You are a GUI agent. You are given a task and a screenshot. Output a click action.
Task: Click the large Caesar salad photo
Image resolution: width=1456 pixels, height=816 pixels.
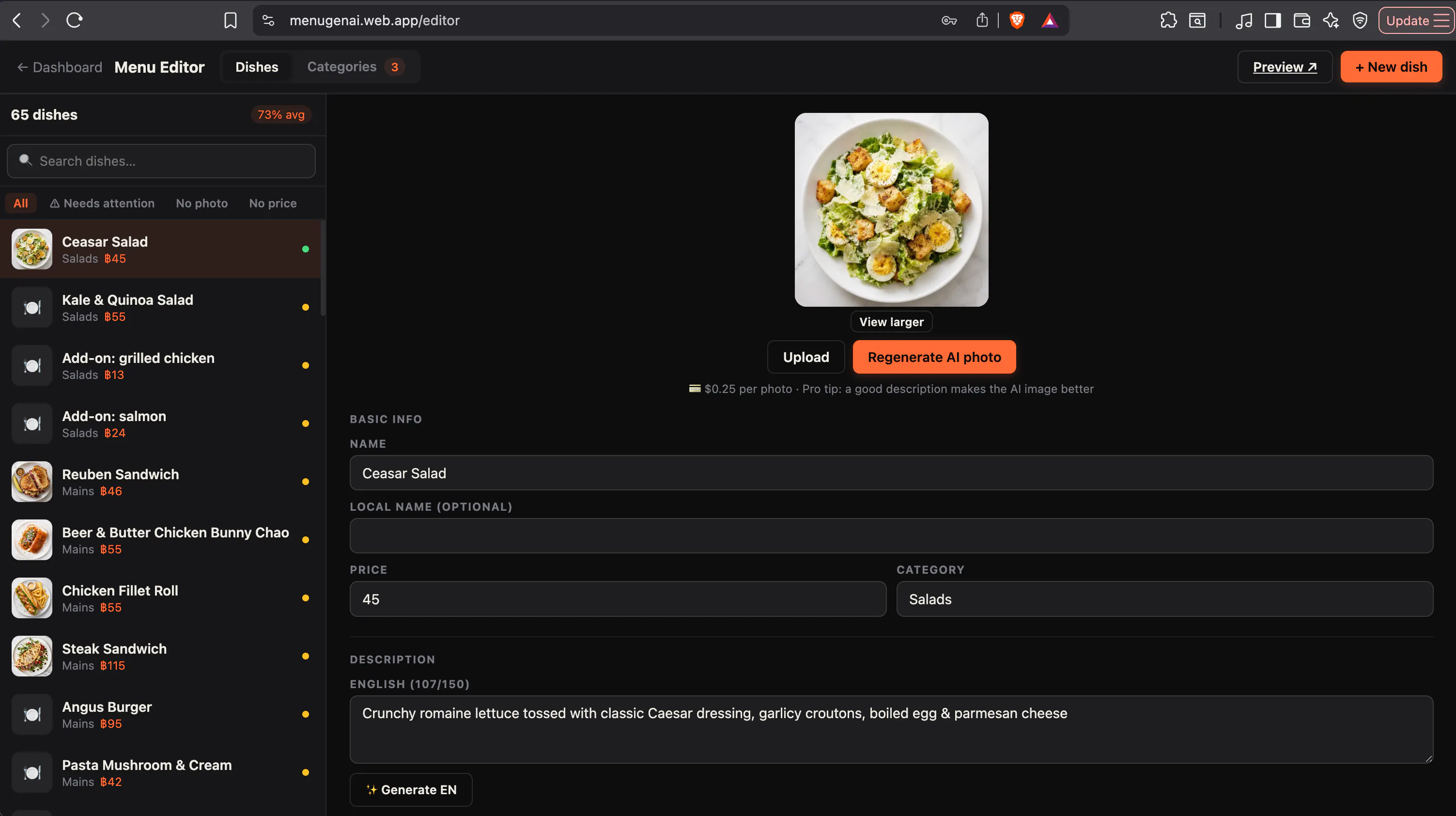891,210
